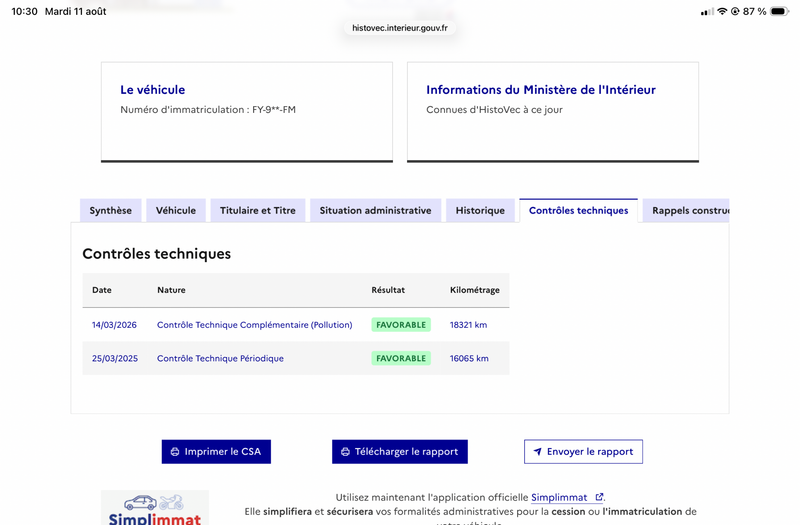Click the 16065 km value
The image size is (800, 525).
click(x=469, y=358)
